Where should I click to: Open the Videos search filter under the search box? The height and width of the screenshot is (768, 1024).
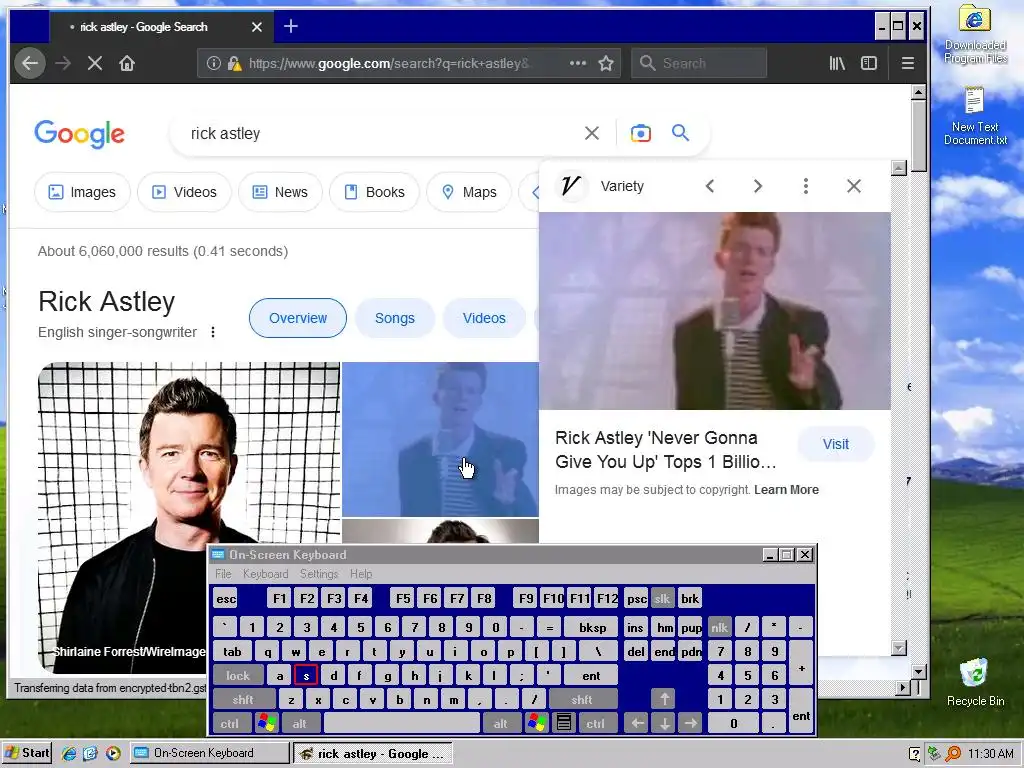tap(184, 192)
